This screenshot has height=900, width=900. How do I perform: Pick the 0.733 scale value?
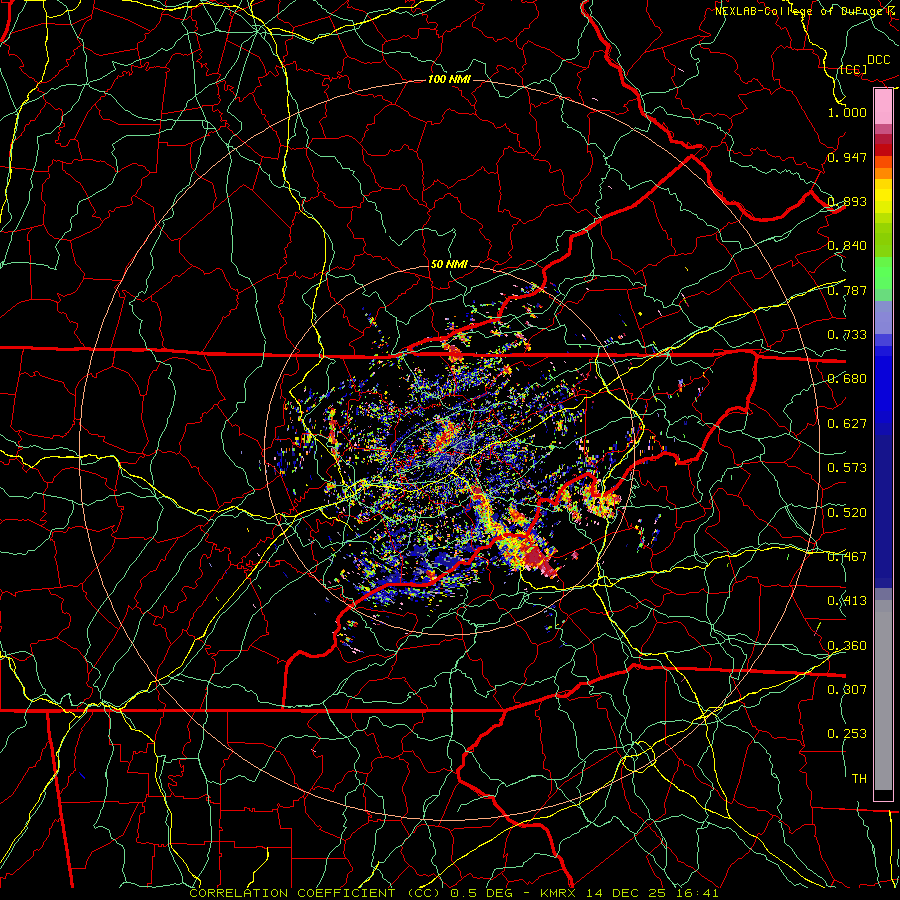click(847, 335)
